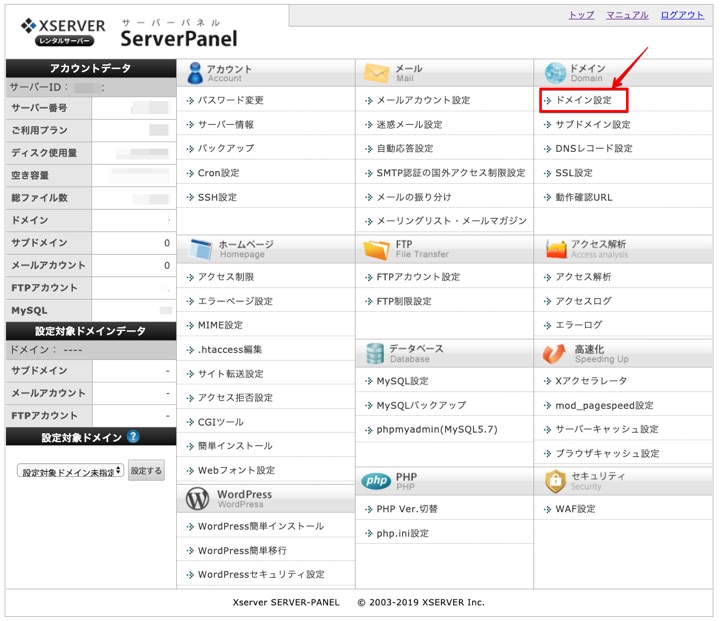
Task: Click the FTP folder icon
Action: [376, 249]
